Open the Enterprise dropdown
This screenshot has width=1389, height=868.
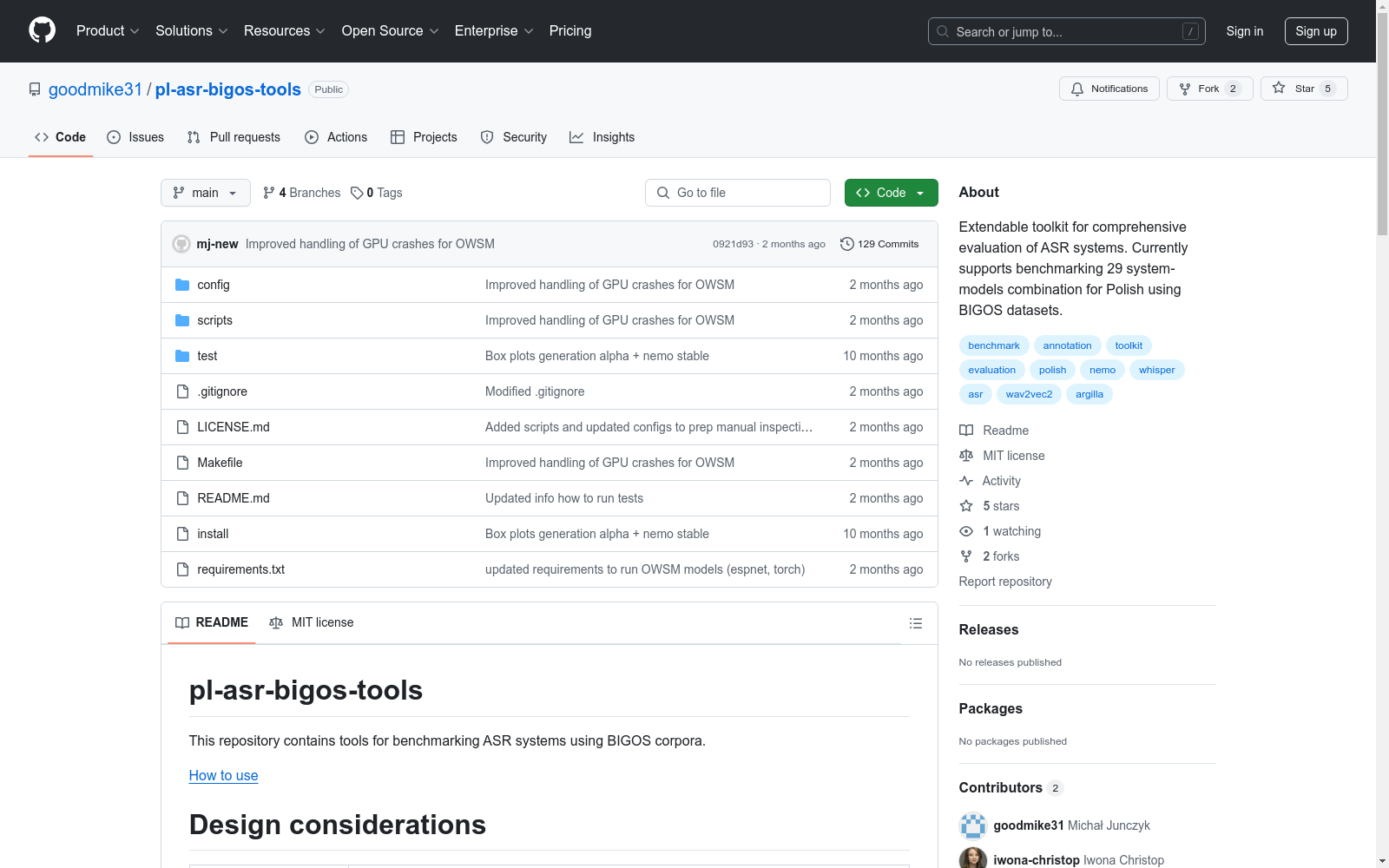point(494,30)
